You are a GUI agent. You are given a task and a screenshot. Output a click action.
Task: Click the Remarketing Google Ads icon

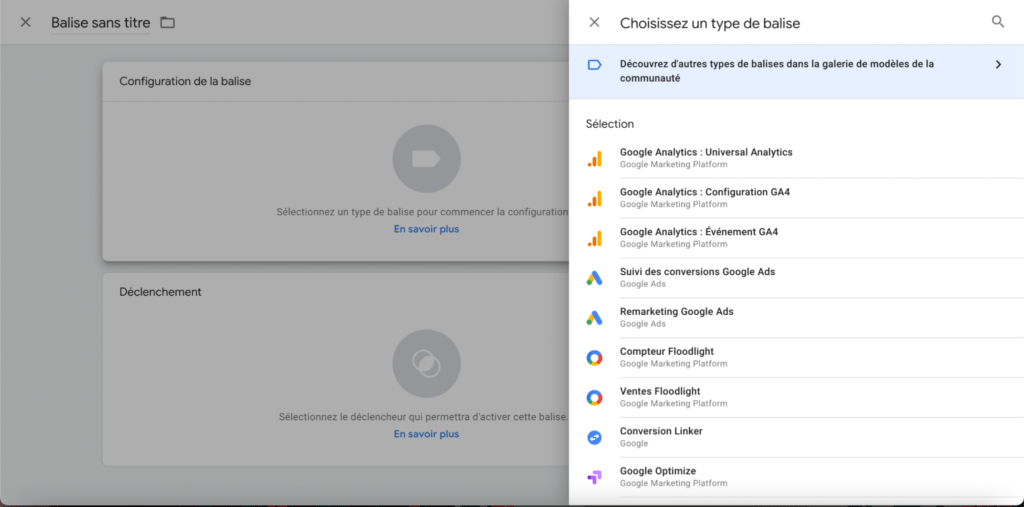594,318
